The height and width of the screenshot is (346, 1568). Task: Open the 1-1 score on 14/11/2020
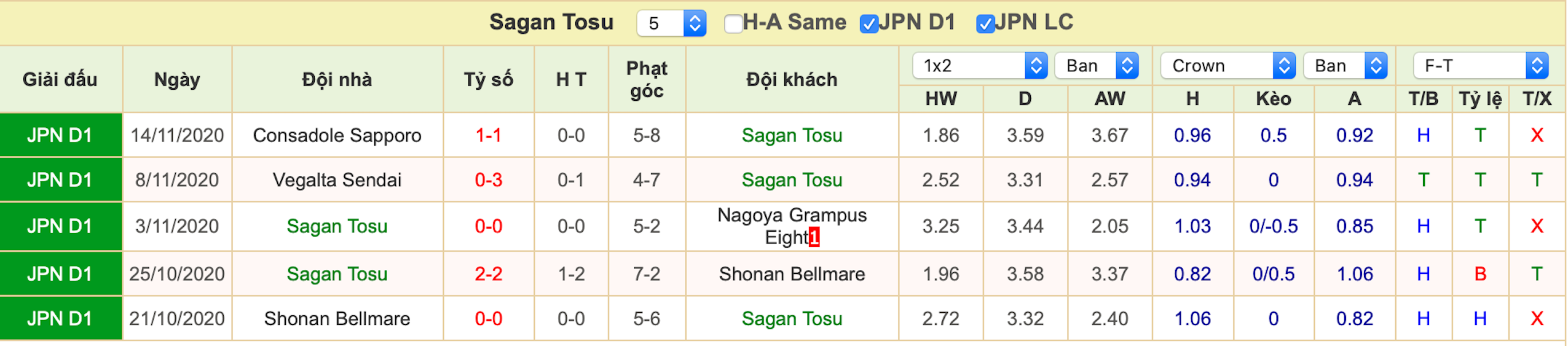[x=489, y=135]
